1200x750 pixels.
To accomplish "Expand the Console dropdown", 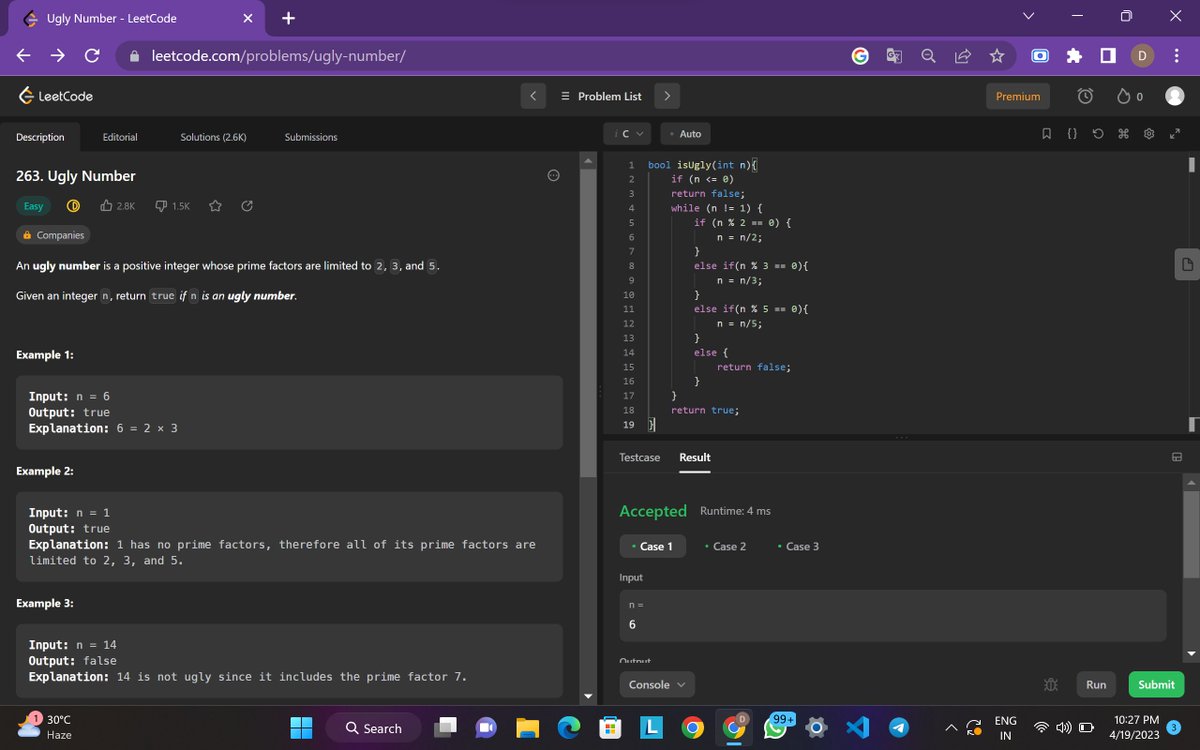I will tap(656, 685).
